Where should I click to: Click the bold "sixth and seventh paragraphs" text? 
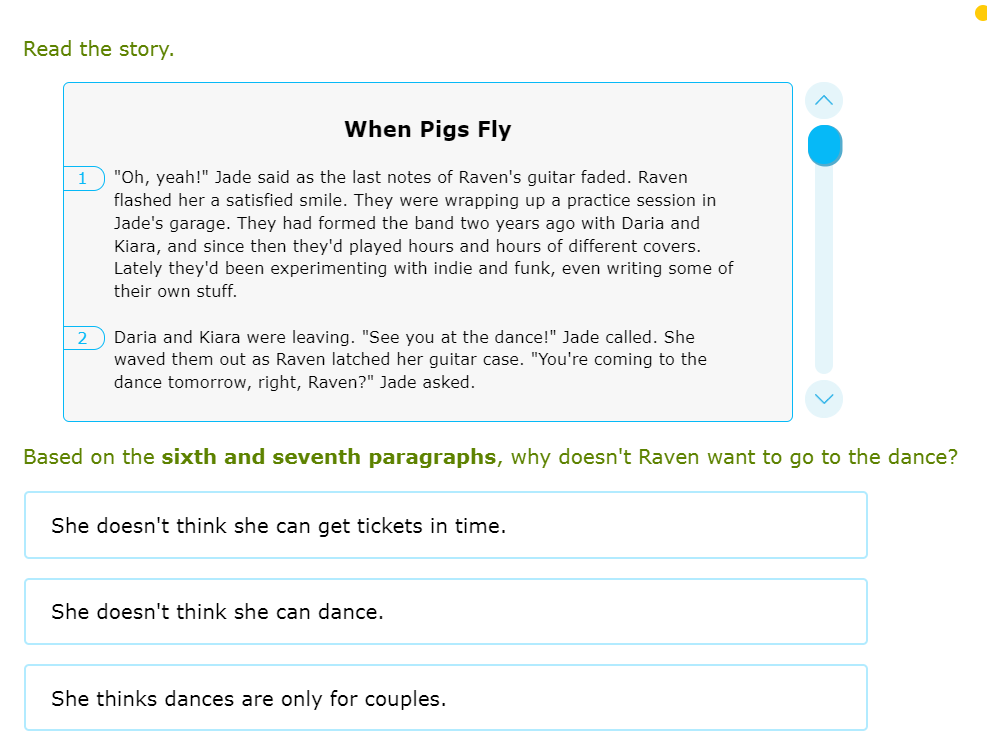pos(328,457)
